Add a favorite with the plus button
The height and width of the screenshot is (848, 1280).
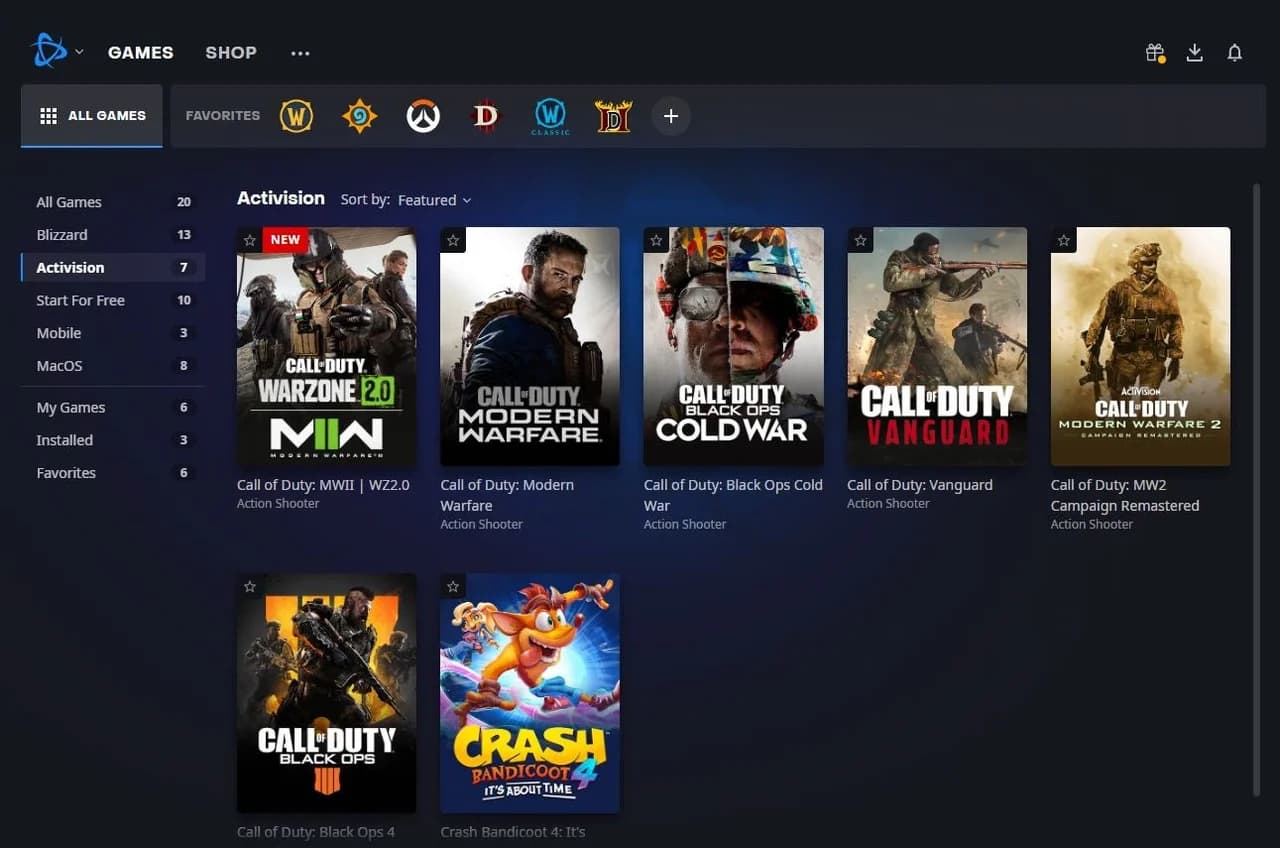coord(671,116)
